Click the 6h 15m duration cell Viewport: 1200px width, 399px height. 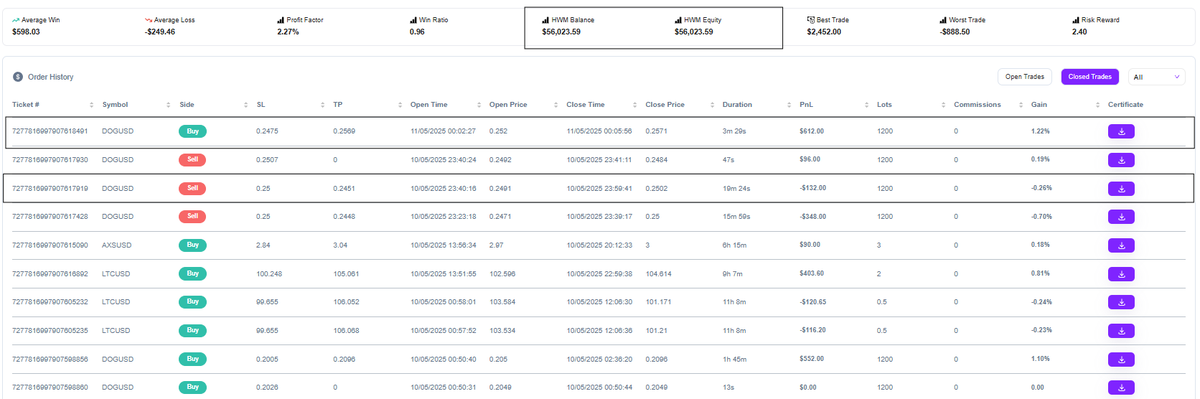pyautogui.click(x=734, y=245)
